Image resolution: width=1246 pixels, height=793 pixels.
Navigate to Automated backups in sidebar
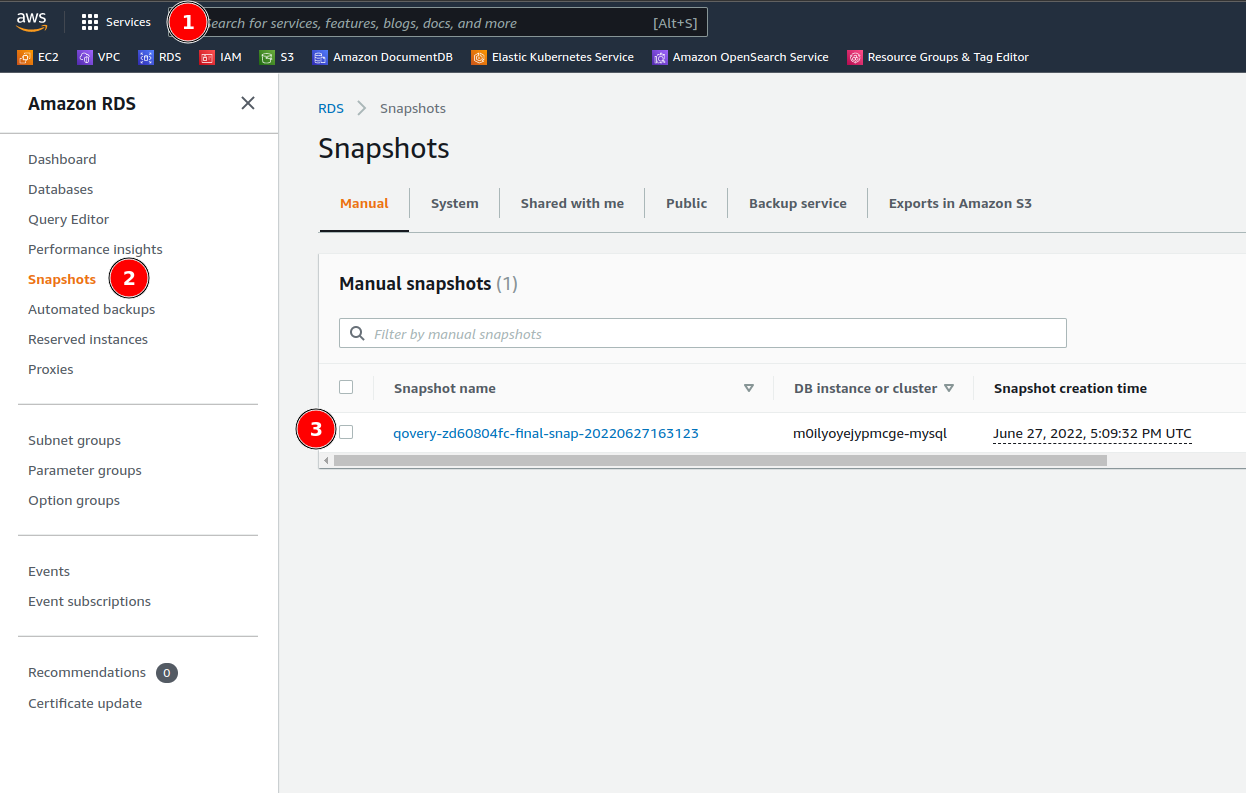point(91,309)
